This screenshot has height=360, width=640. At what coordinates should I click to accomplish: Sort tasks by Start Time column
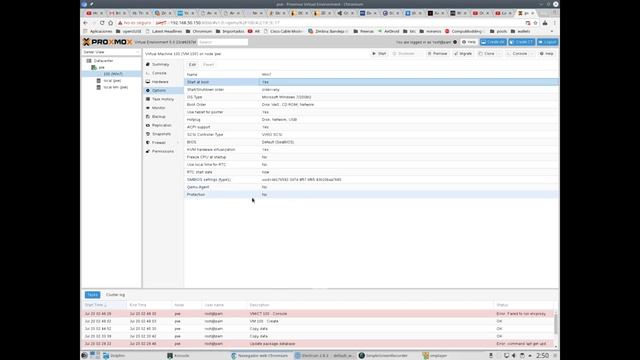[x=104, y=305]
